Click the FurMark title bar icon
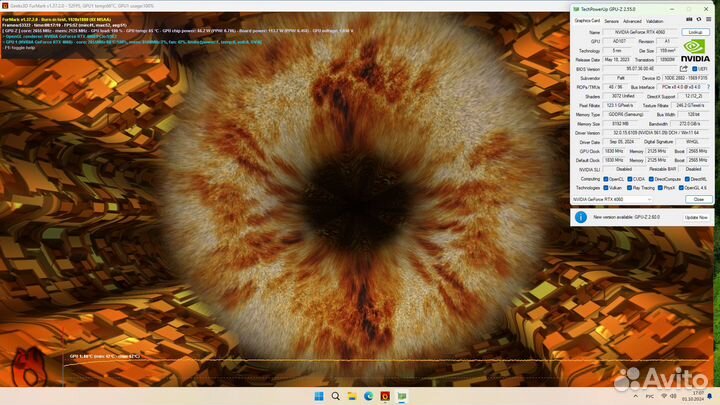The height and width of the screenshot is (405, 720). point(5,6)
